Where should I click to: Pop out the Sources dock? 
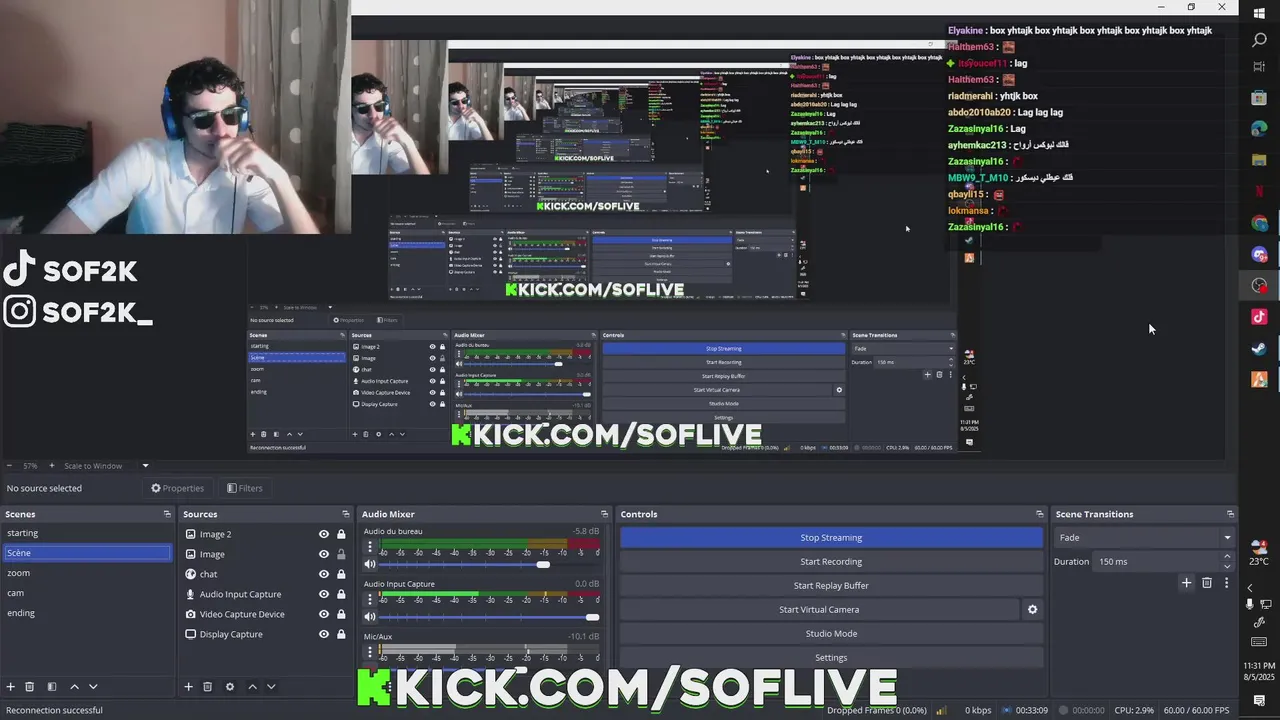click(346, 514)
